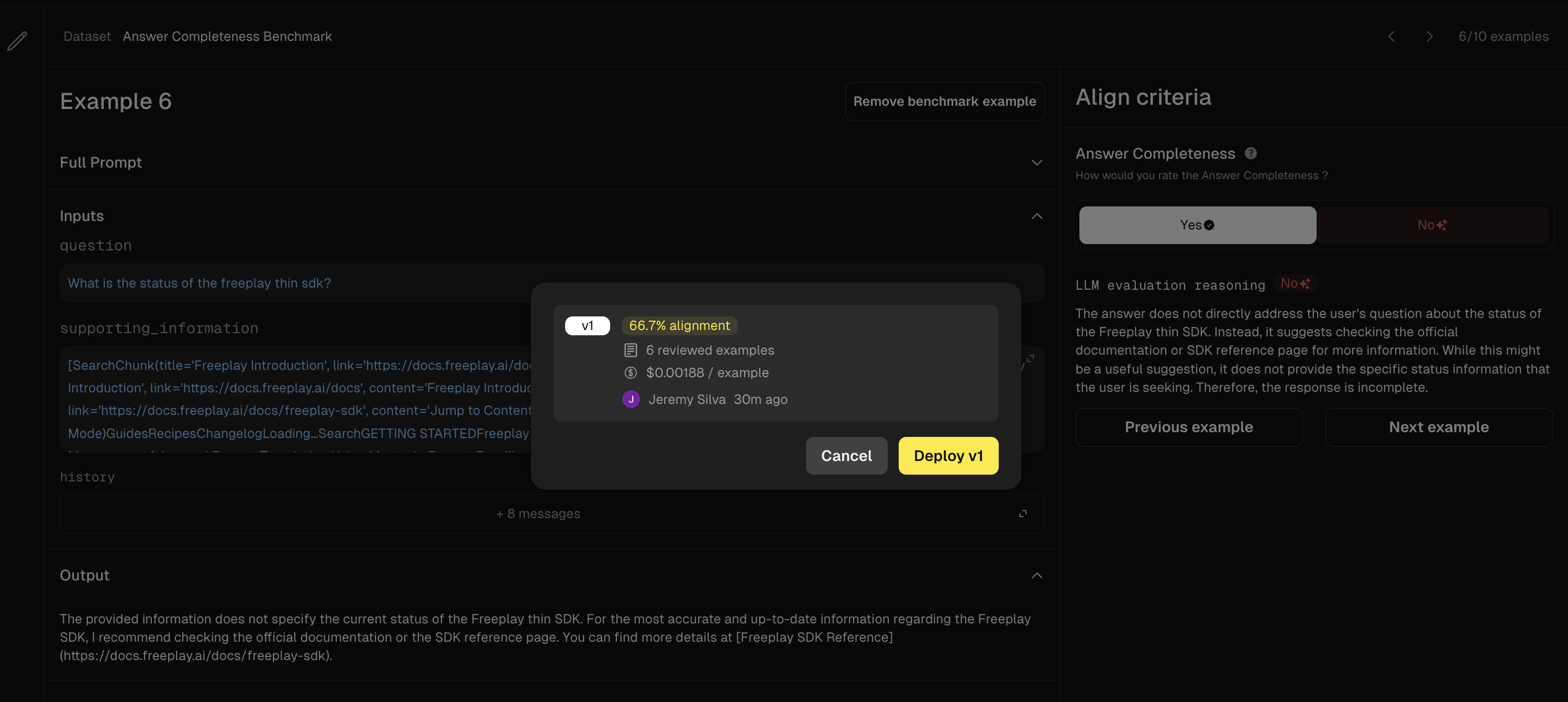Click Jeremy Silva's avatar icon

631,399
